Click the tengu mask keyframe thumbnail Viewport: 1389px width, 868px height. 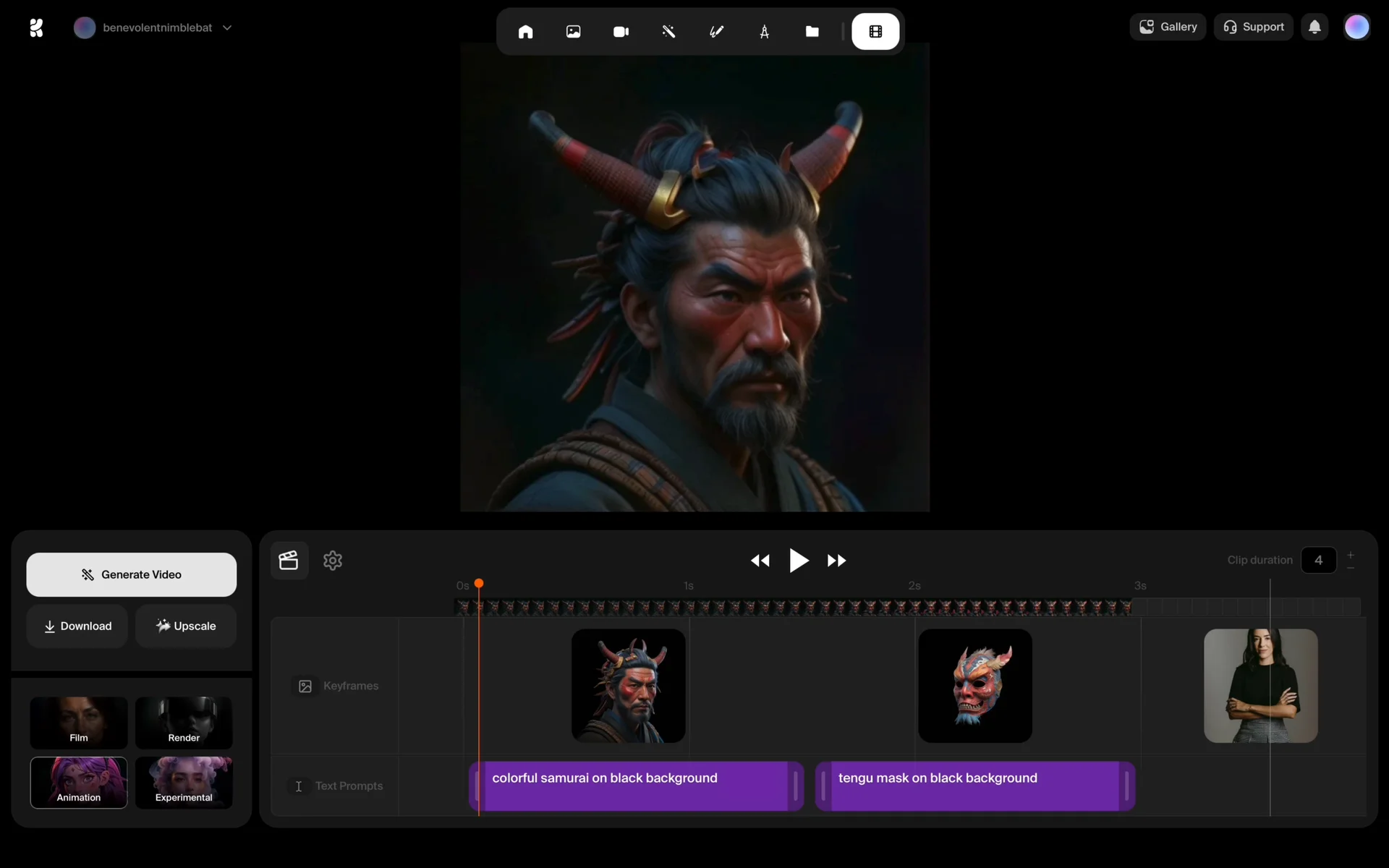click(974, 685)
